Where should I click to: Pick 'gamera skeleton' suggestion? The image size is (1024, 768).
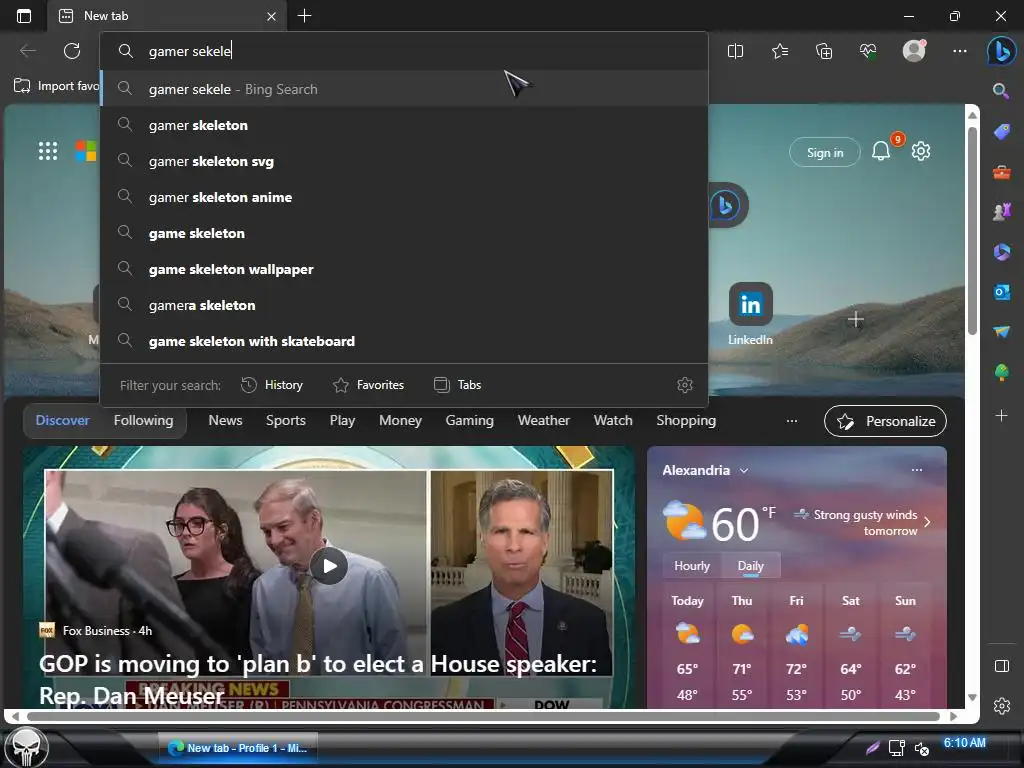click(x=404, y=305)
